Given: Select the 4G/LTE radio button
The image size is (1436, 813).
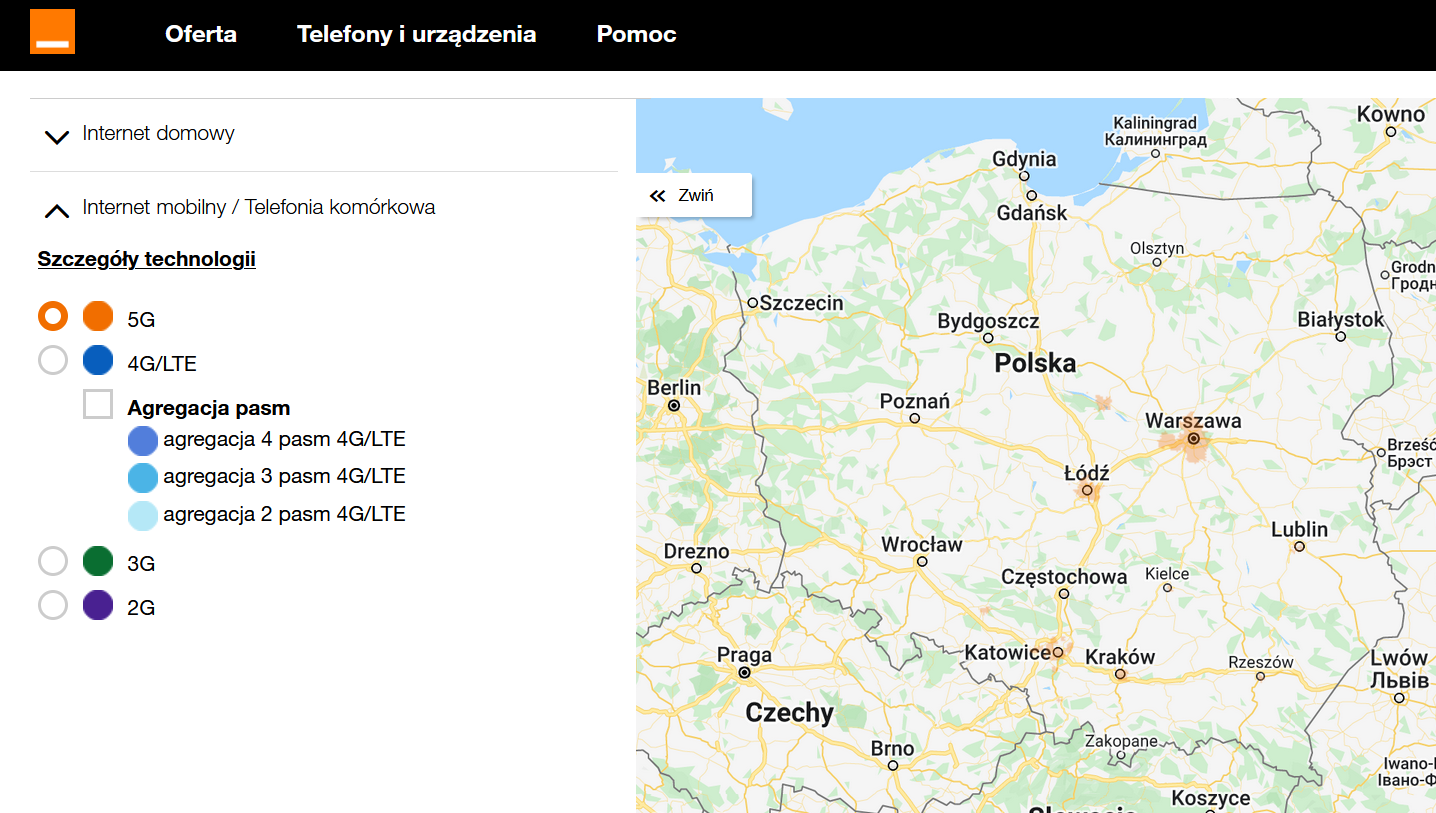Looking at the screenshot, I should click(x=53, y=360).
